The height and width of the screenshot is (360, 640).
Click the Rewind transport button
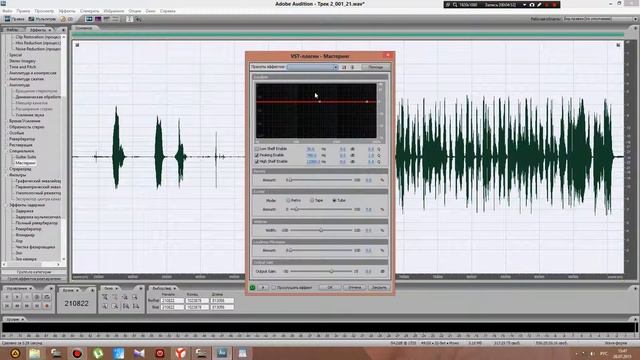(17, 306)
